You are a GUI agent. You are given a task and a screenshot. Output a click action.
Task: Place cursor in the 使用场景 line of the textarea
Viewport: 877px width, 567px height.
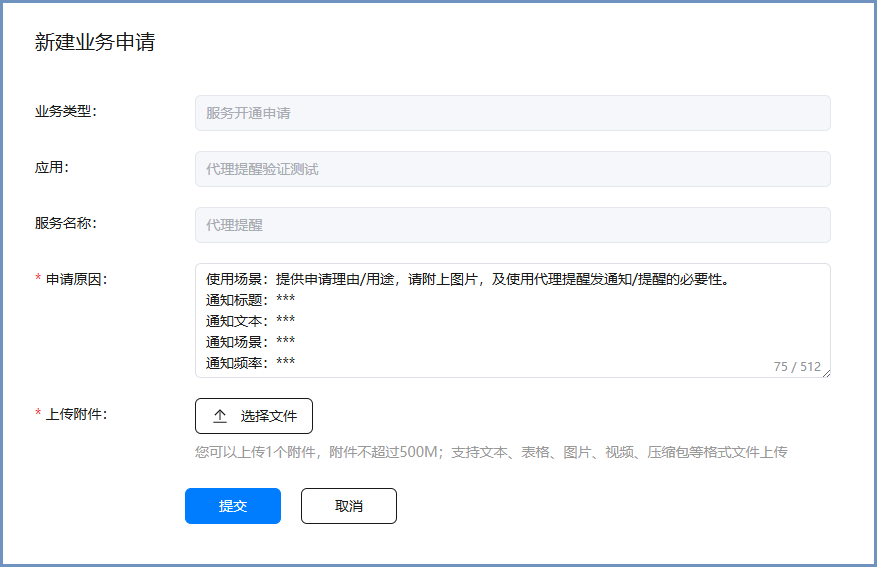tap(466, 279)
